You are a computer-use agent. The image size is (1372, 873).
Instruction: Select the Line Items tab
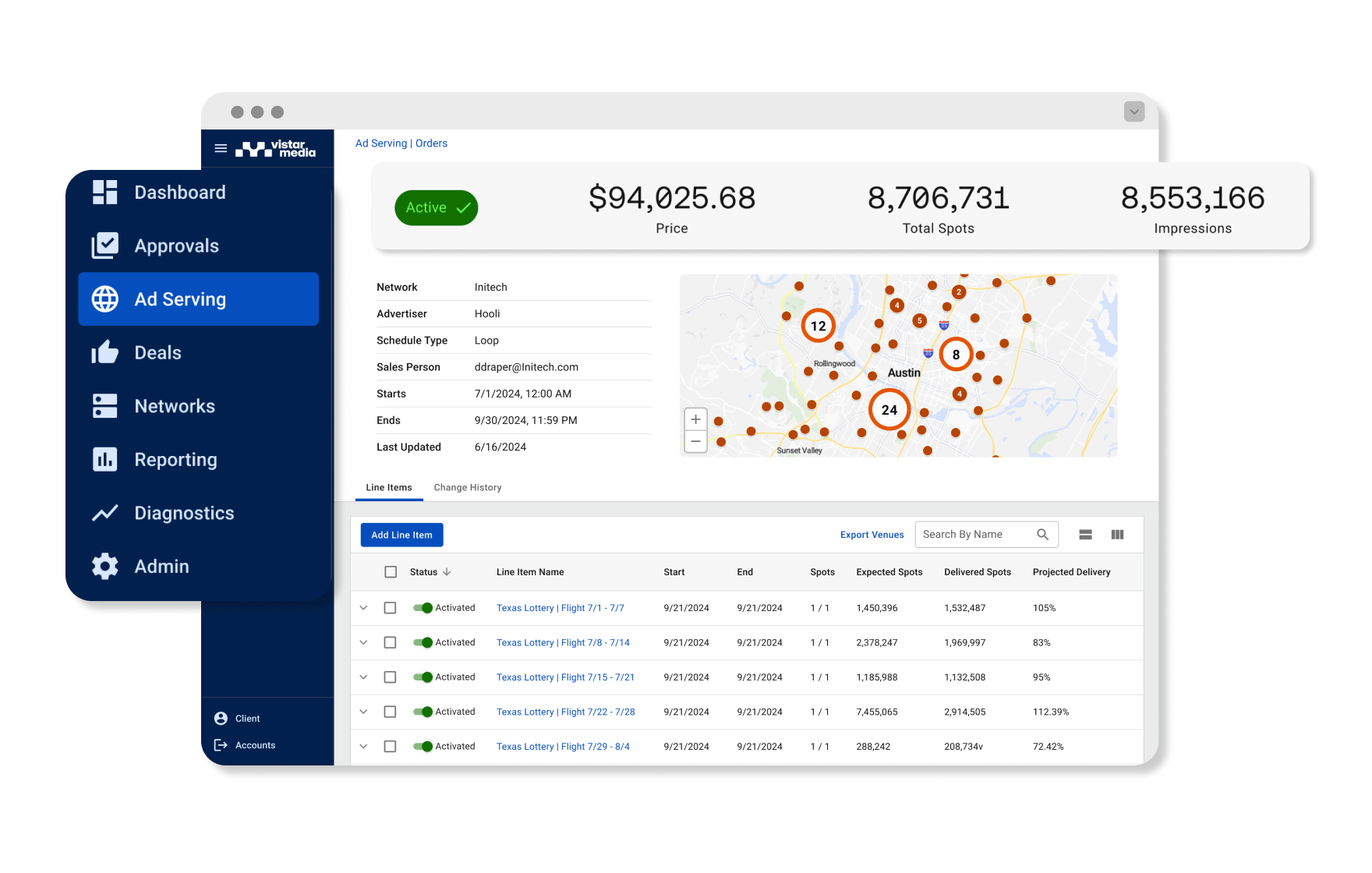(x=389, y=488)
